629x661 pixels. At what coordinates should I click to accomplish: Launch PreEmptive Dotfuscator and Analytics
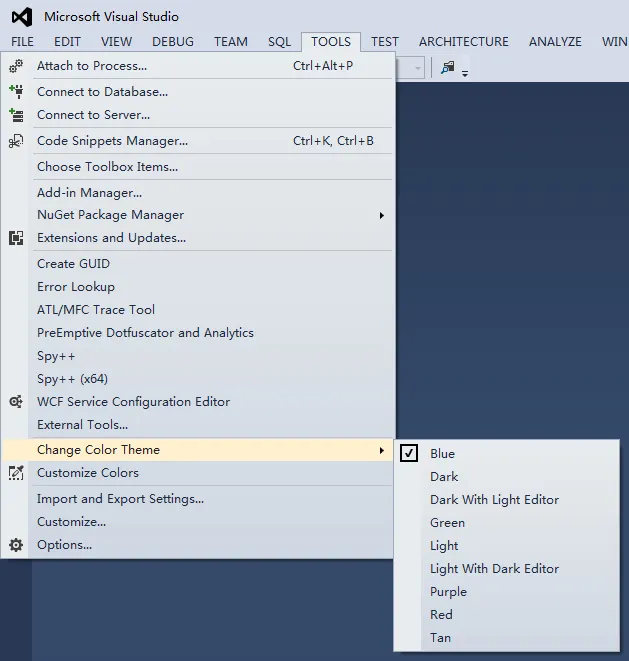click(x=198, y=333)
